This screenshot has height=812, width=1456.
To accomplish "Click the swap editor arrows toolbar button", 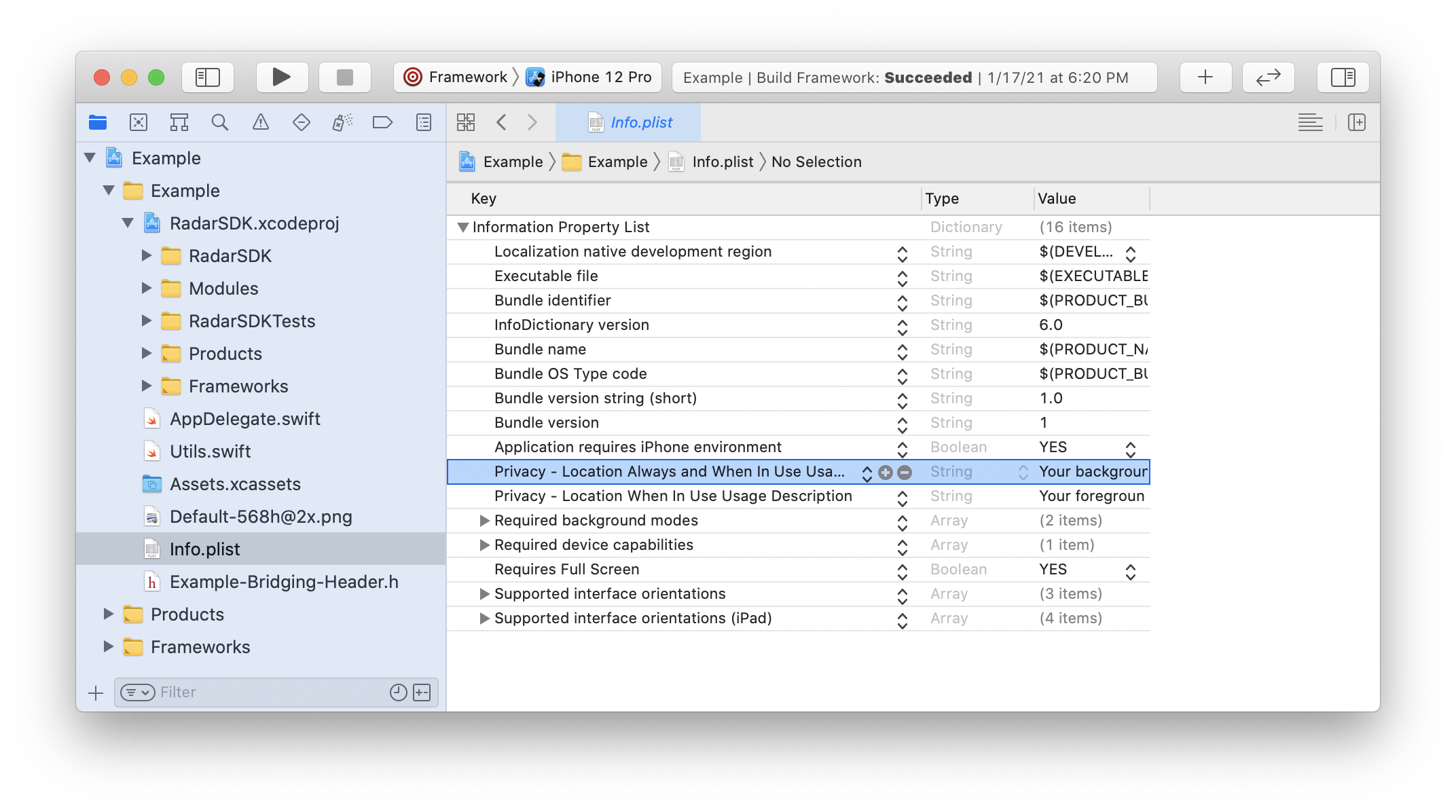I will coord(1269,77).
